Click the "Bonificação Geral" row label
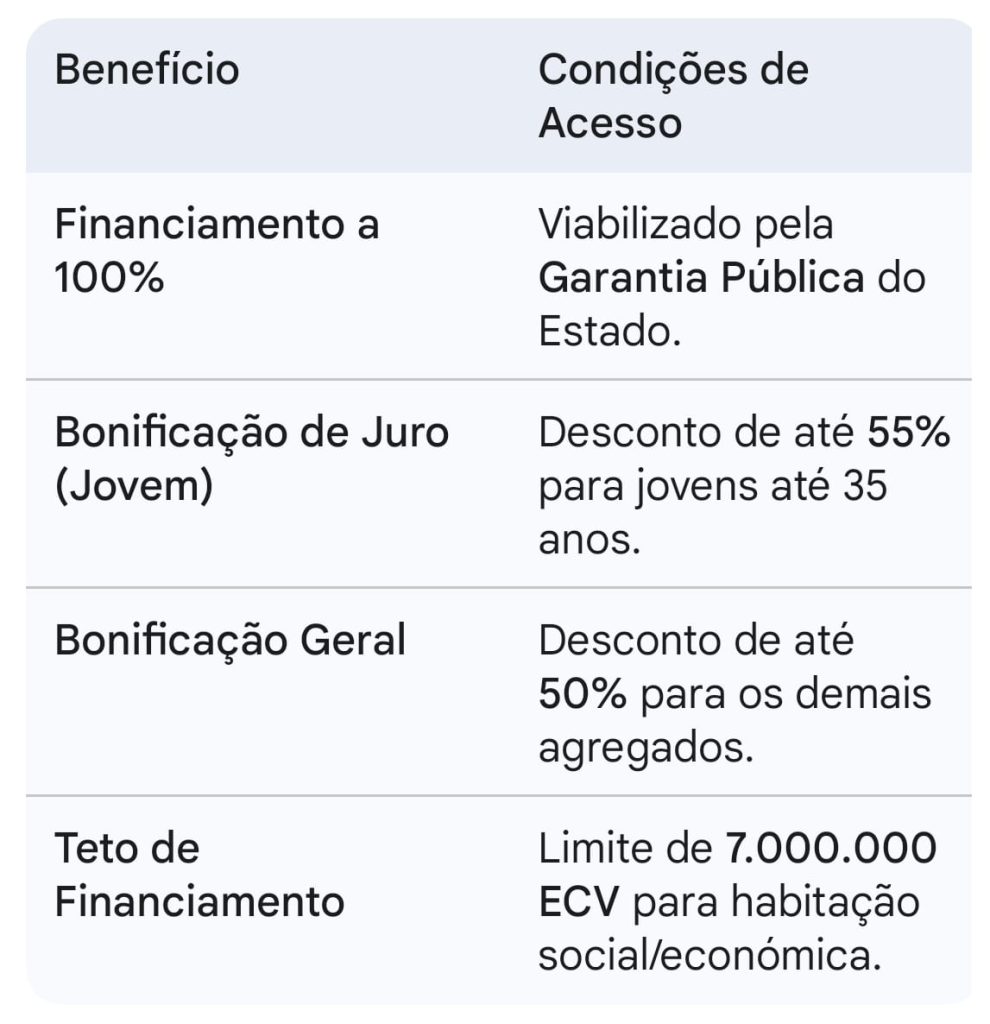990x1024 pixels. 230,641
